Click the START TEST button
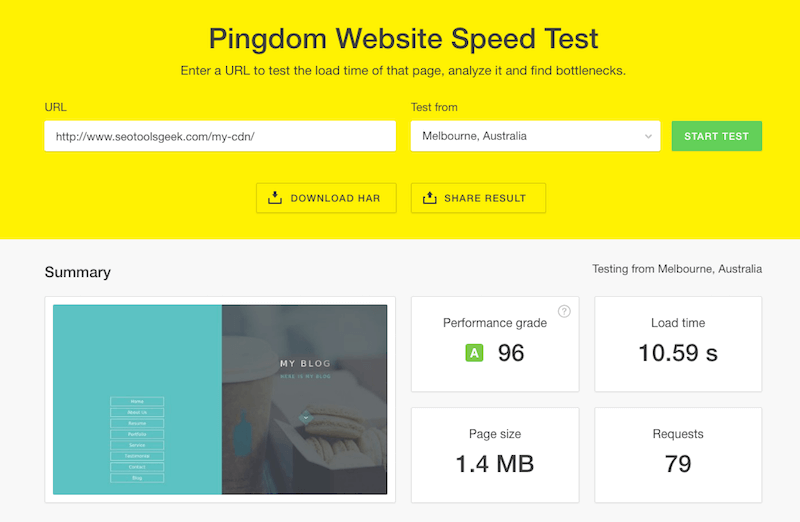Screen dimensions: 800x522 (716, 136)
